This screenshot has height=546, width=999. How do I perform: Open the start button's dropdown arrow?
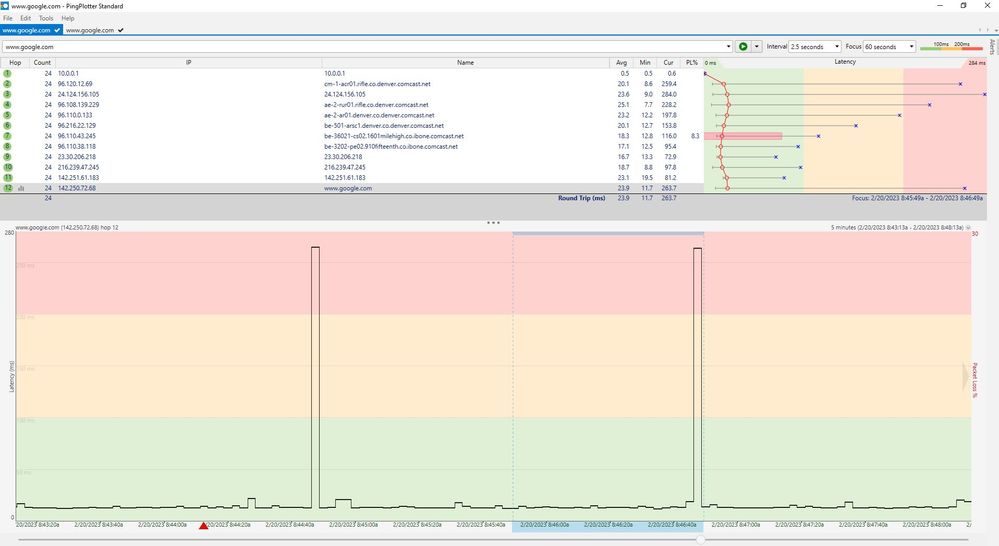(x=756, y=47)
